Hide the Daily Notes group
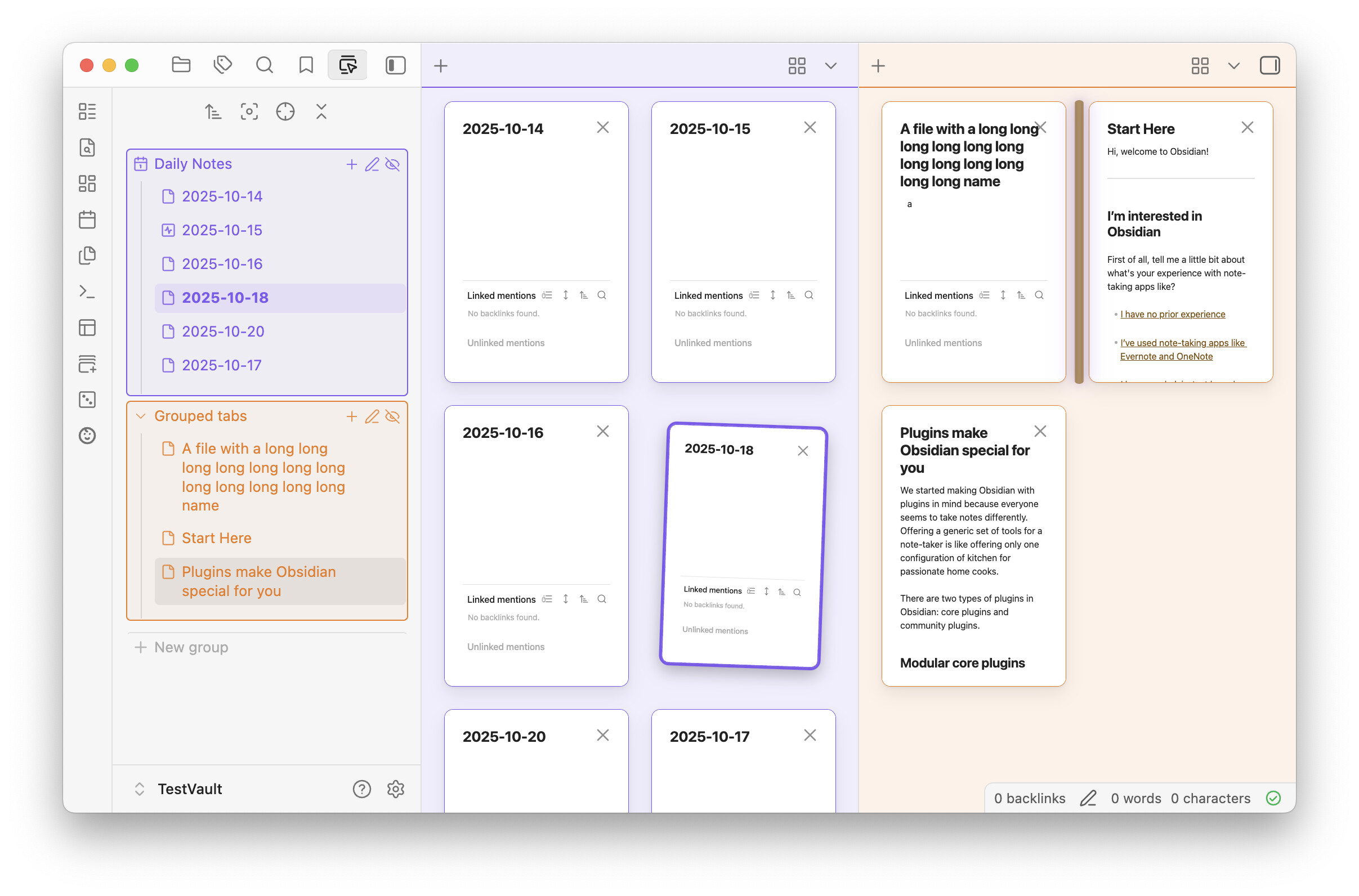The image size is (1359, 896). point(392,164)
